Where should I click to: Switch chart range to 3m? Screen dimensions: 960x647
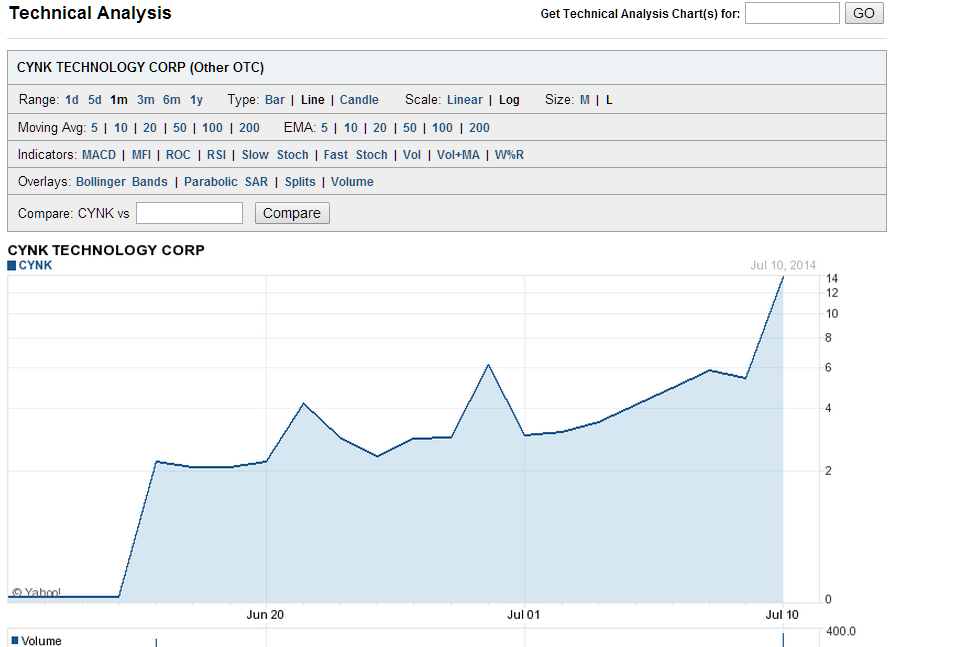pyautogui.click(x=146, y=100)
